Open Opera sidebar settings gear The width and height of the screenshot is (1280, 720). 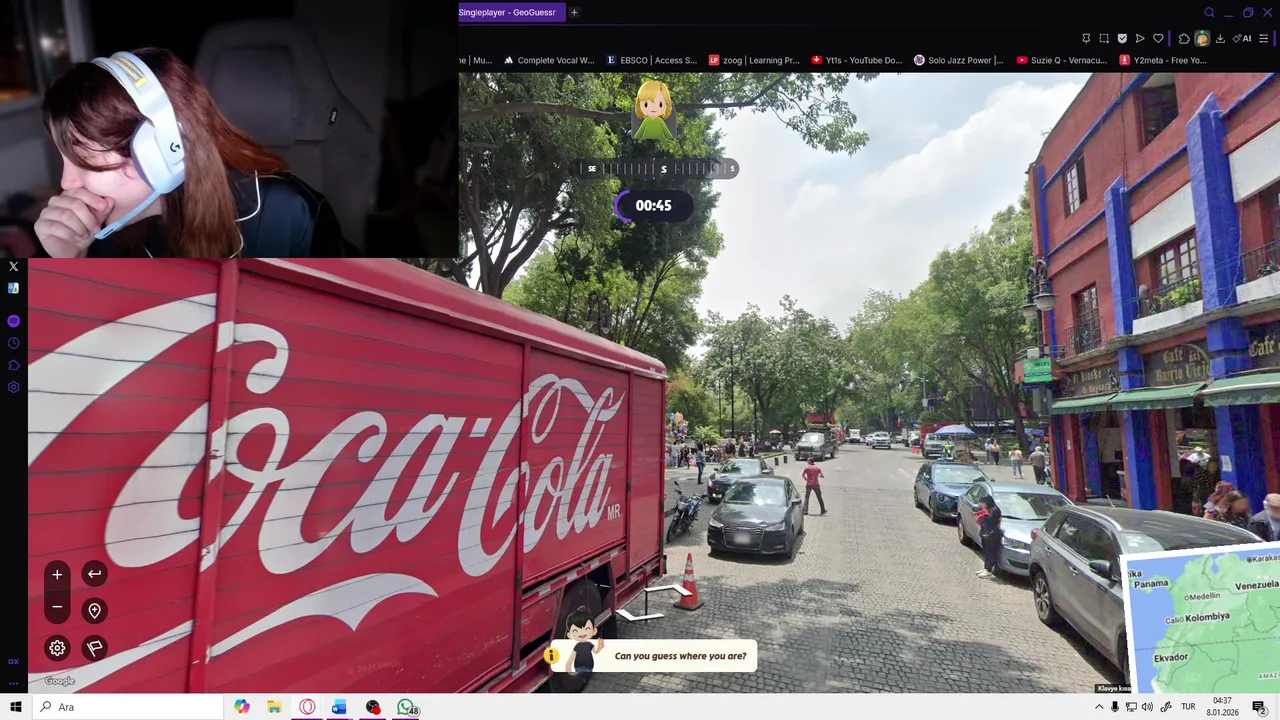(x=13, y=387)
